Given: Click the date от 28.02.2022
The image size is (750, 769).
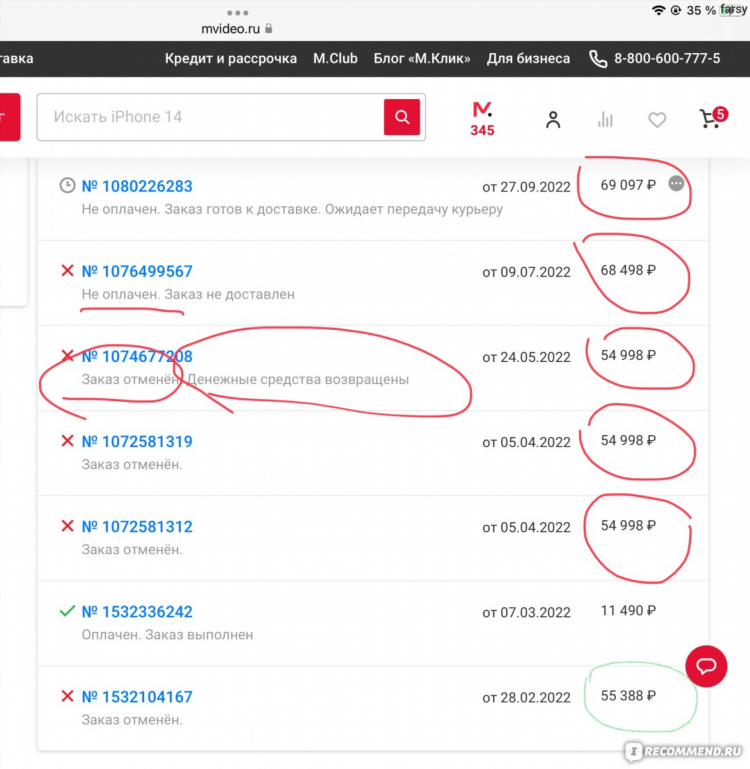Looking at the screenshot, I should click(x=526, y=697).
